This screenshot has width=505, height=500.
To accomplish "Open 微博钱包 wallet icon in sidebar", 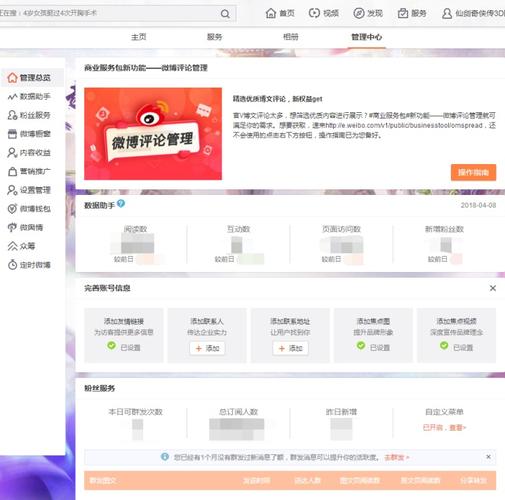I will [x=12, y=209].
